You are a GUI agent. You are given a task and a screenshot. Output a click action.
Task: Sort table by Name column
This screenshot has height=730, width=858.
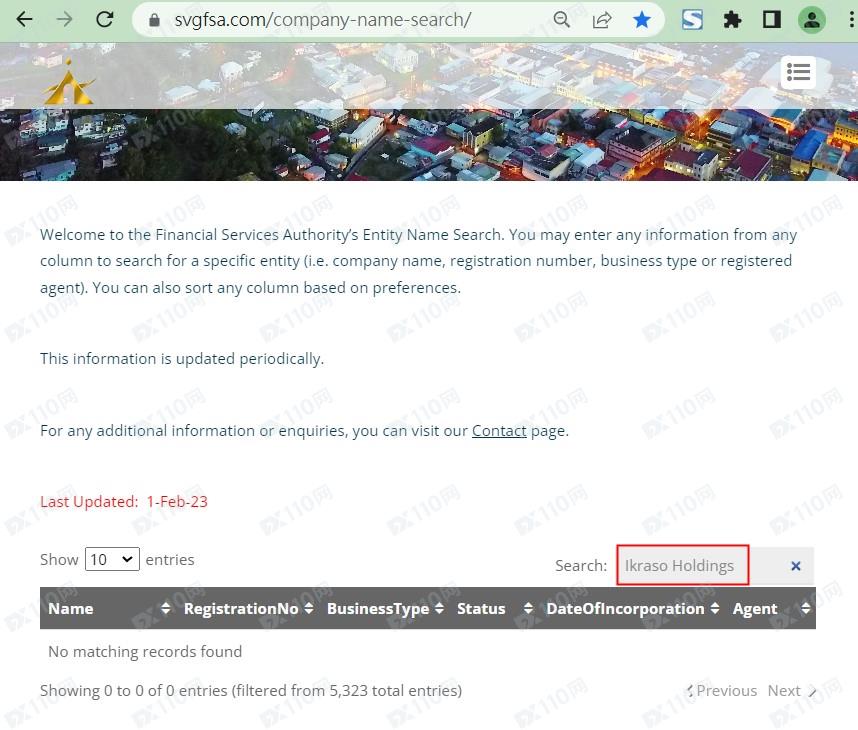pyautogui.click(x=109, y=609)
